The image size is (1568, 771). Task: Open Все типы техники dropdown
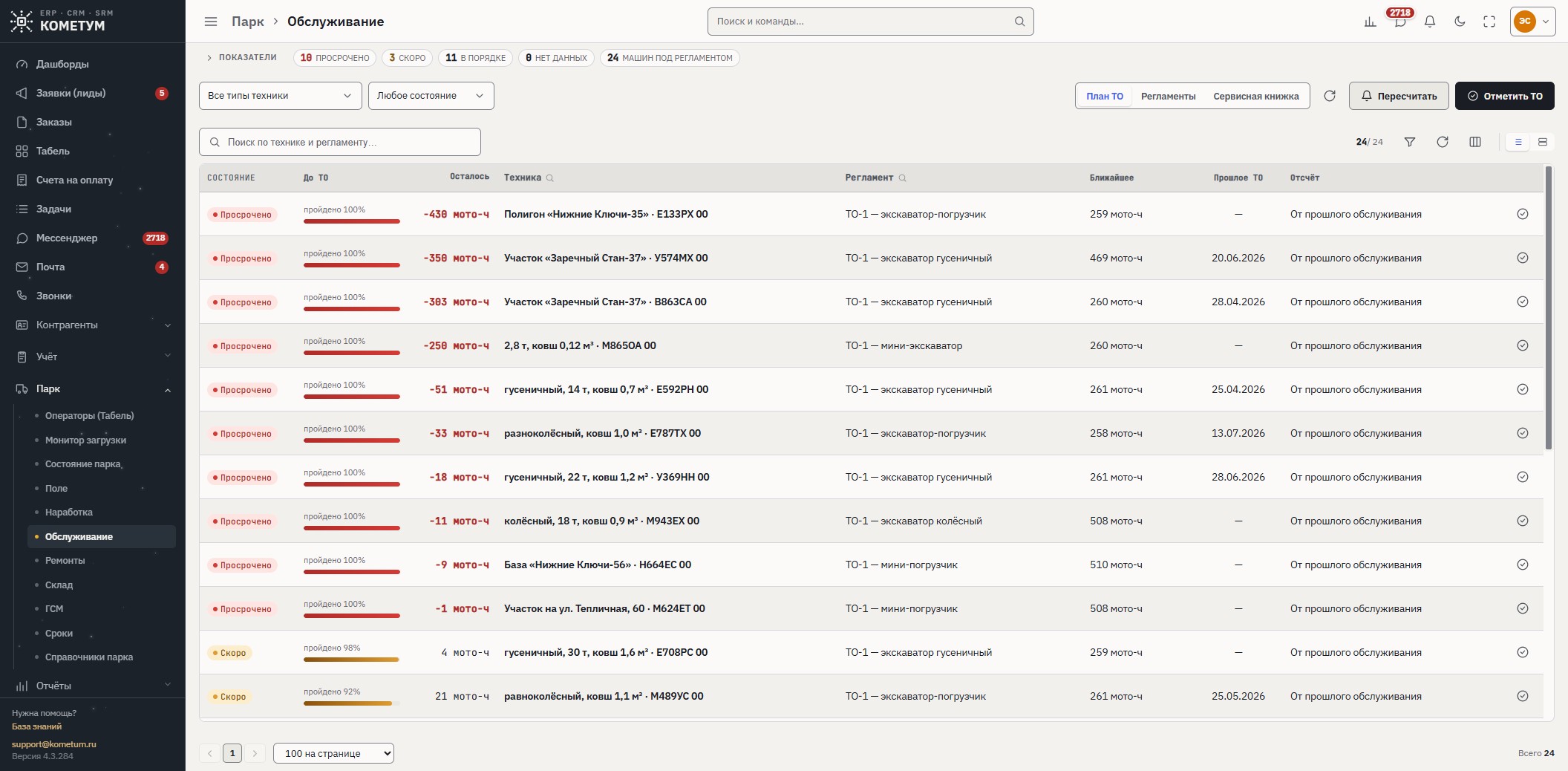(281, 96)
